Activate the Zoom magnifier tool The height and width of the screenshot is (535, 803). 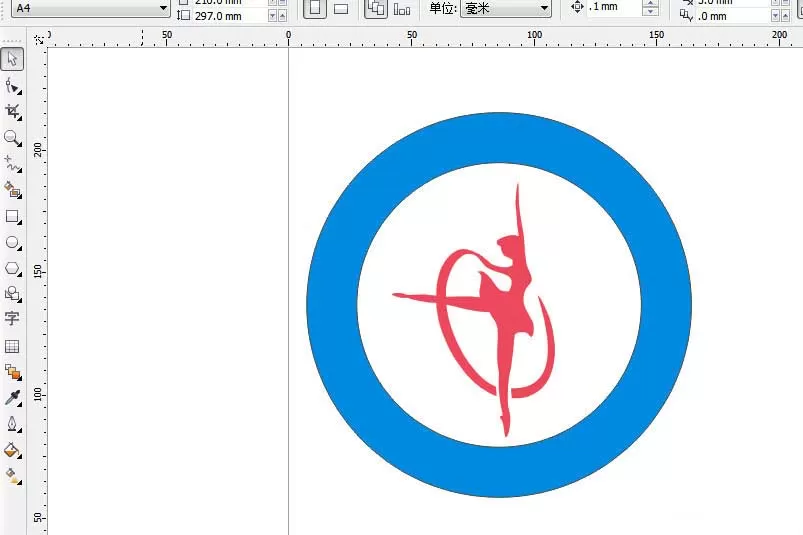click(12, 138)
